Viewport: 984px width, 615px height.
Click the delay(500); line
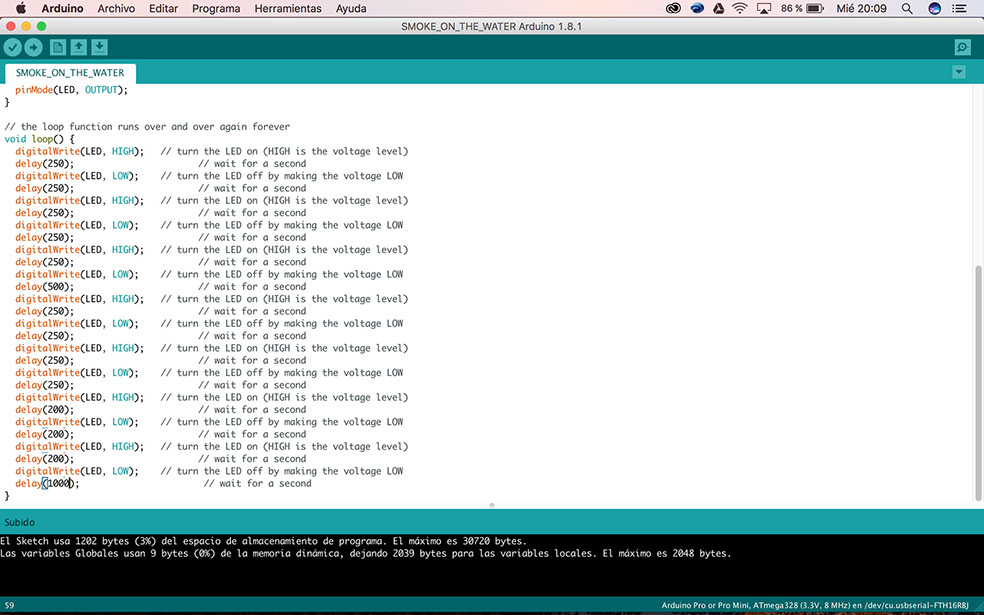[45, 287]
